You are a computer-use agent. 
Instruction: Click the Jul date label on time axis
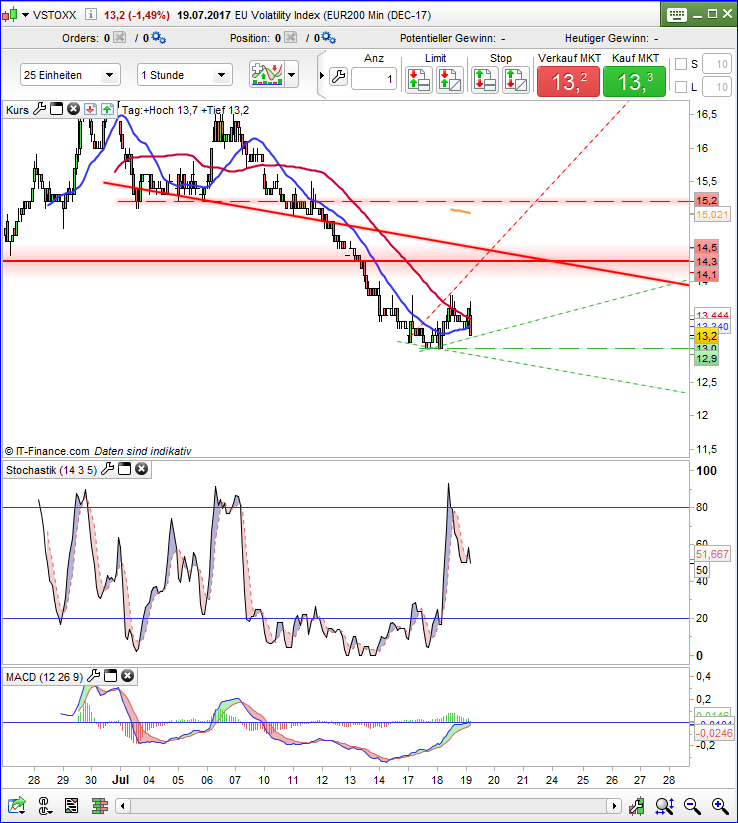point(120,779)
